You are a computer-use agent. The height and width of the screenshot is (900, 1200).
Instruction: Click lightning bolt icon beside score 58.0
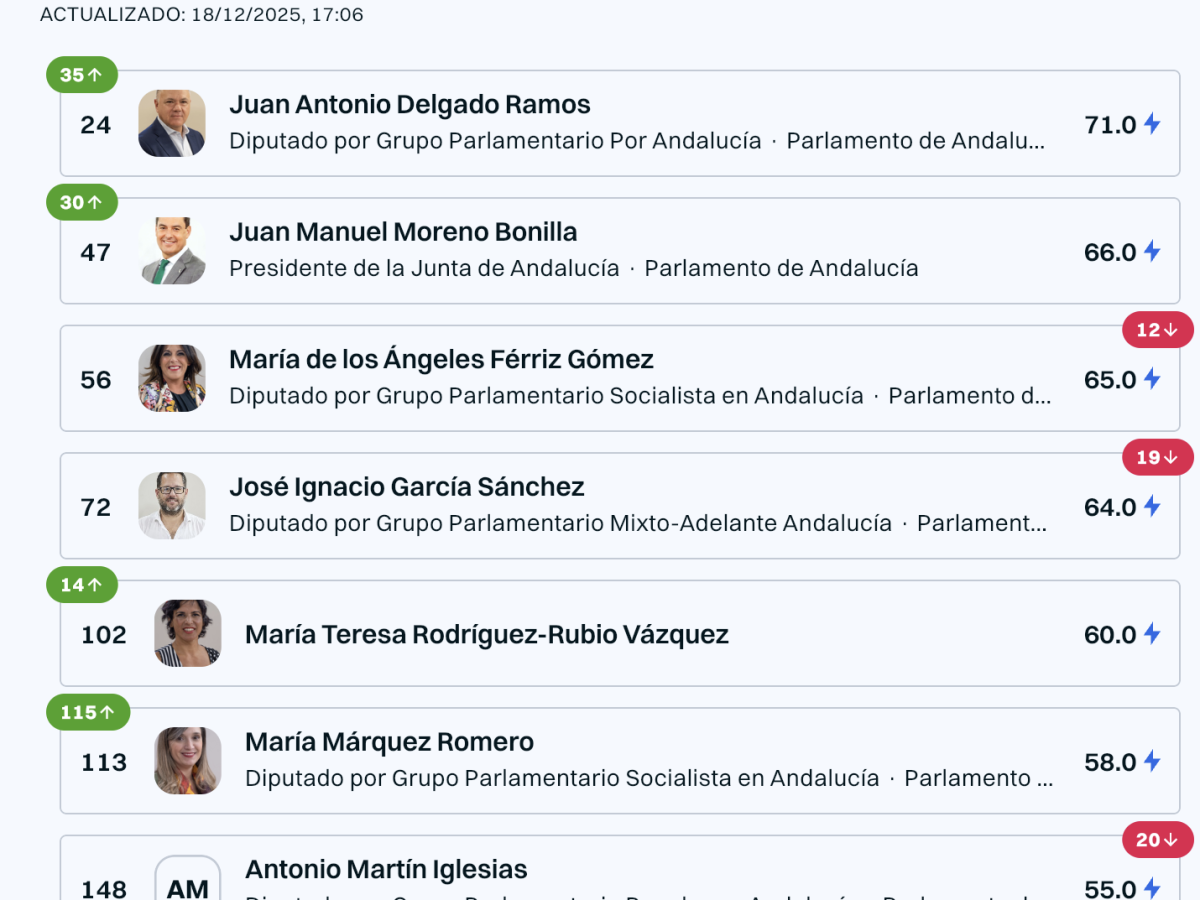tap(1152, 761)
